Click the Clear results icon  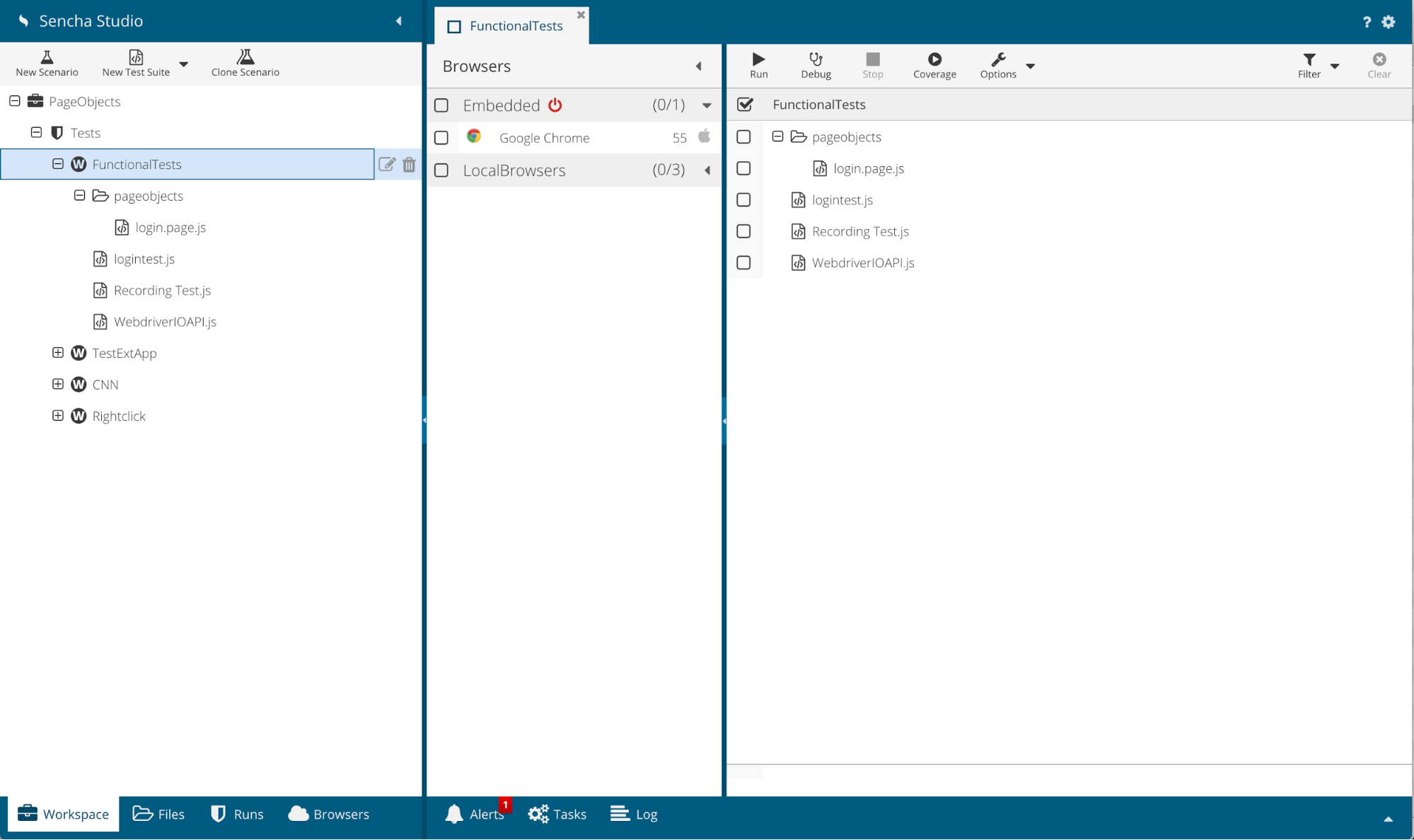point(1379,59)
